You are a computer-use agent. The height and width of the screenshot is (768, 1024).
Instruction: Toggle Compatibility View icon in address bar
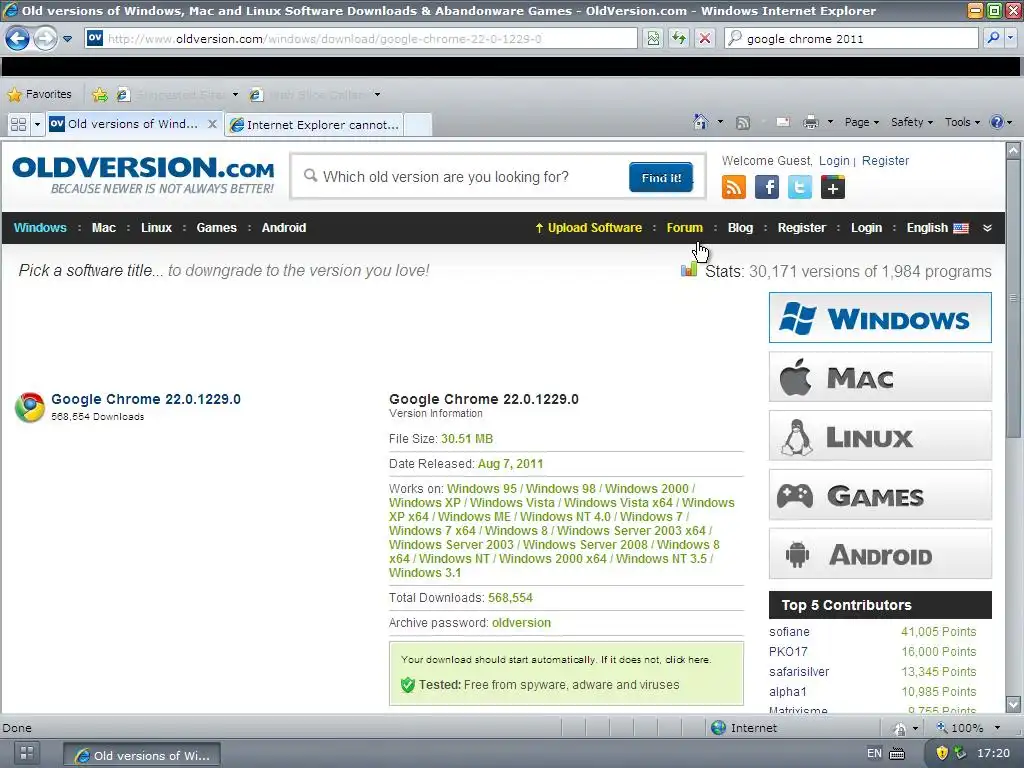(x=653, y=39)
